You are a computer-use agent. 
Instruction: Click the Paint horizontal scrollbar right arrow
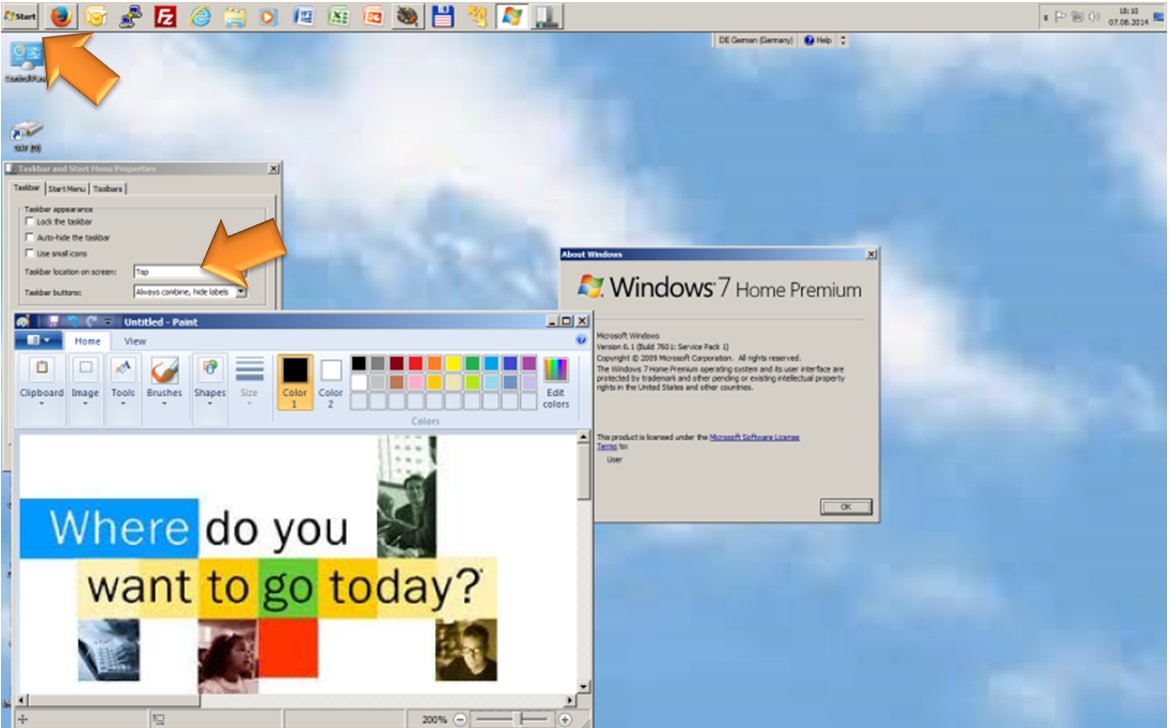coord(570,700)
